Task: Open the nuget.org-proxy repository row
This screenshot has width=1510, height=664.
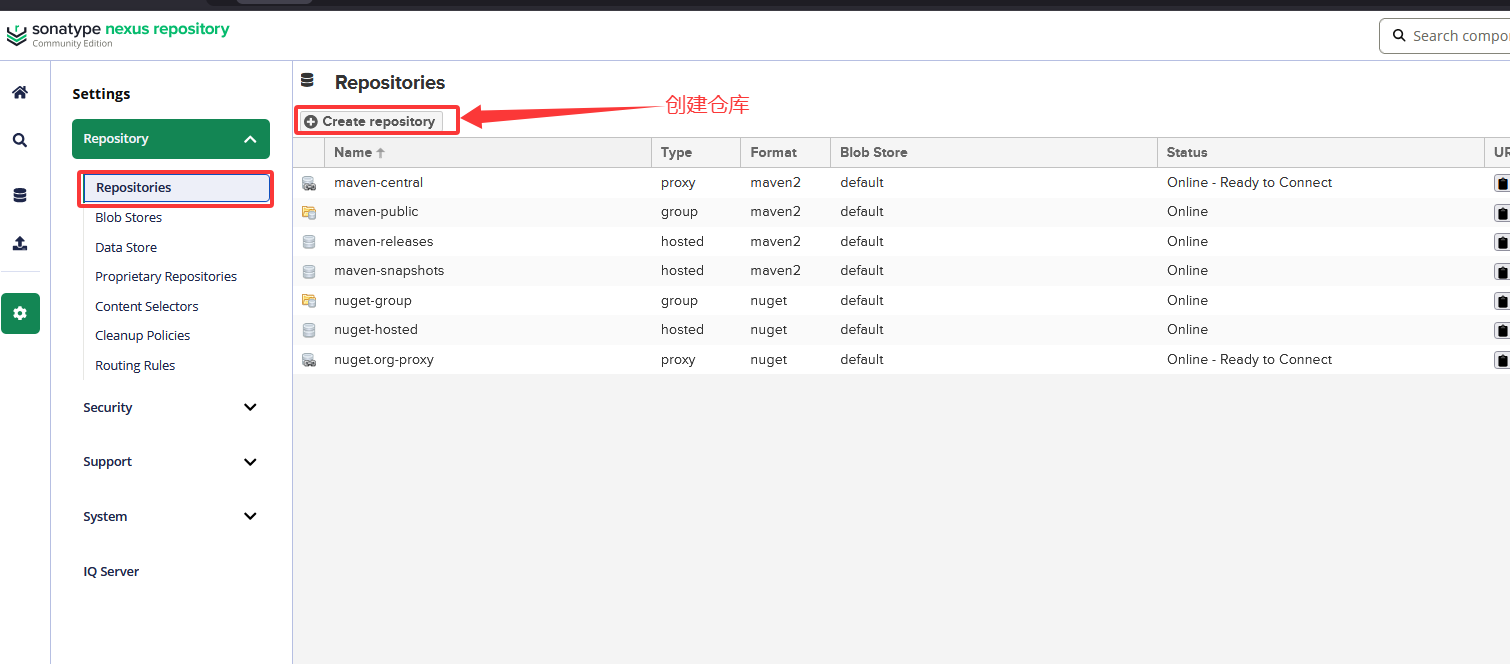Action: [901, 360]
